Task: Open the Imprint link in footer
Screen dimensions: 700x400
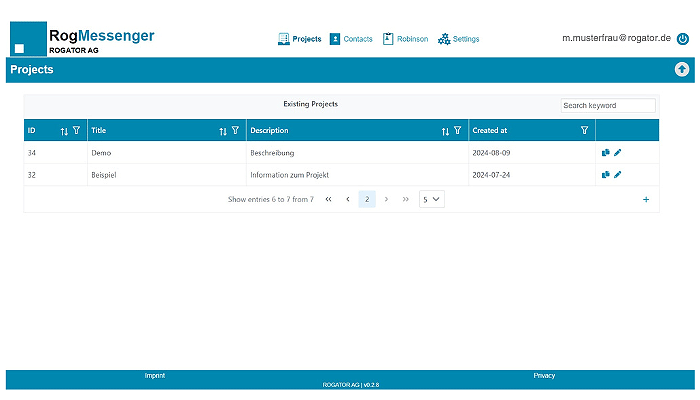Action: 155,375
